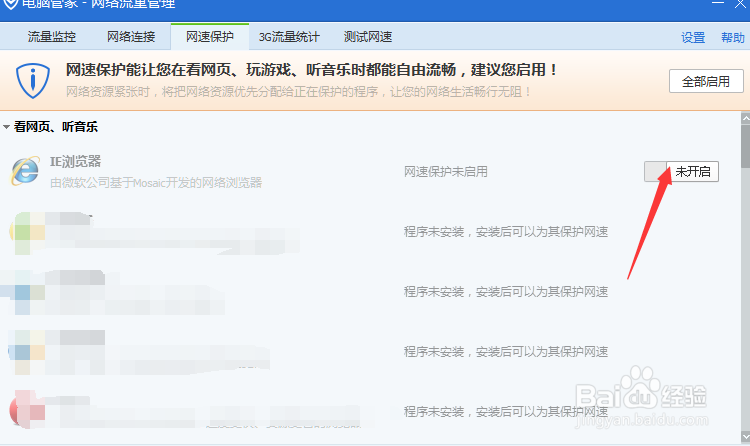Click the IE browser icon
This screenshot has height=446, width=750.
pos(25,171)
